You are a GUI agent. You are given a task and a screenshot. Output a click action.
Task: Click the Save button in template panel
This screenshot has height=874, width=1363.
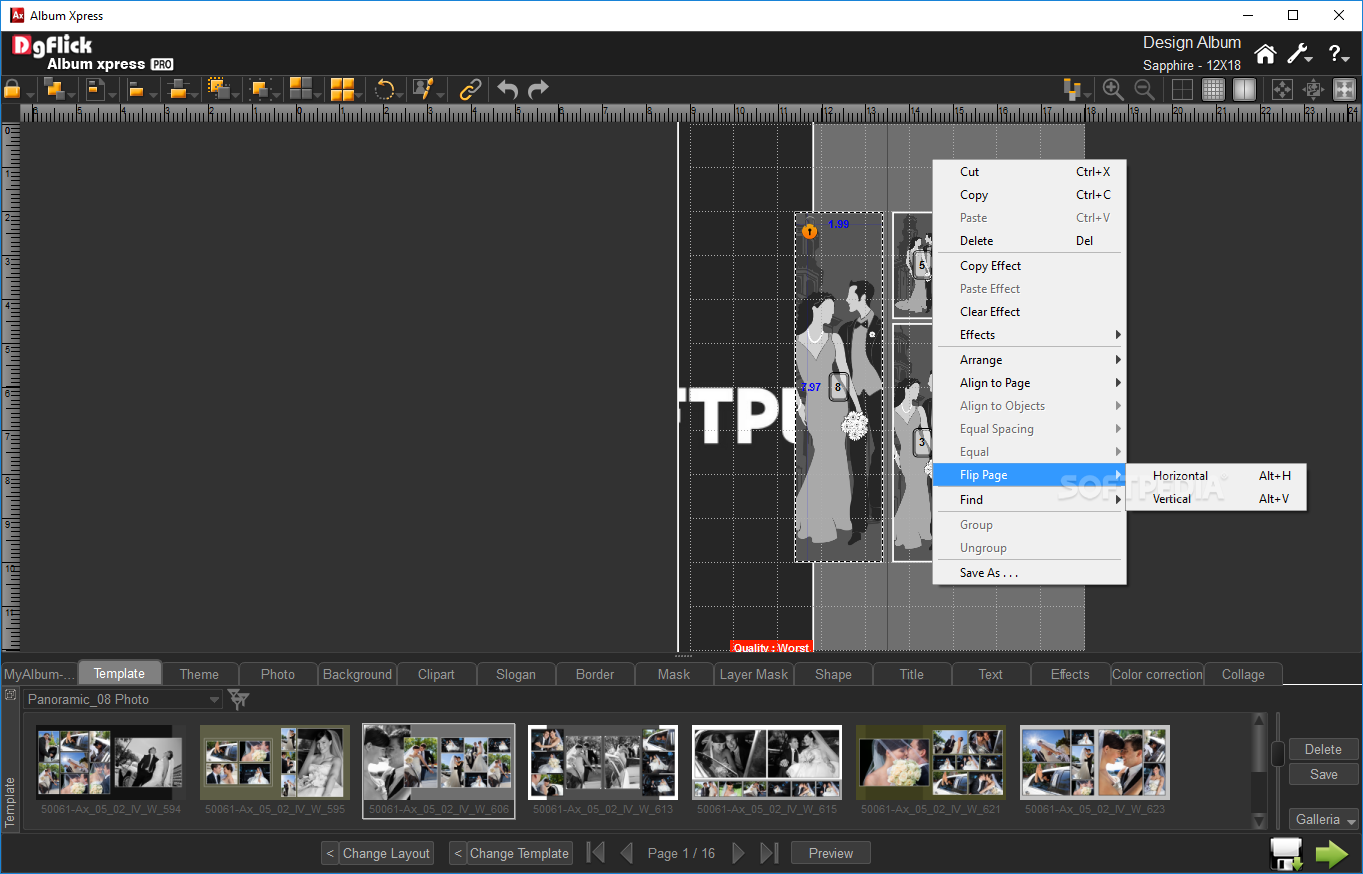pos(1323,774)
